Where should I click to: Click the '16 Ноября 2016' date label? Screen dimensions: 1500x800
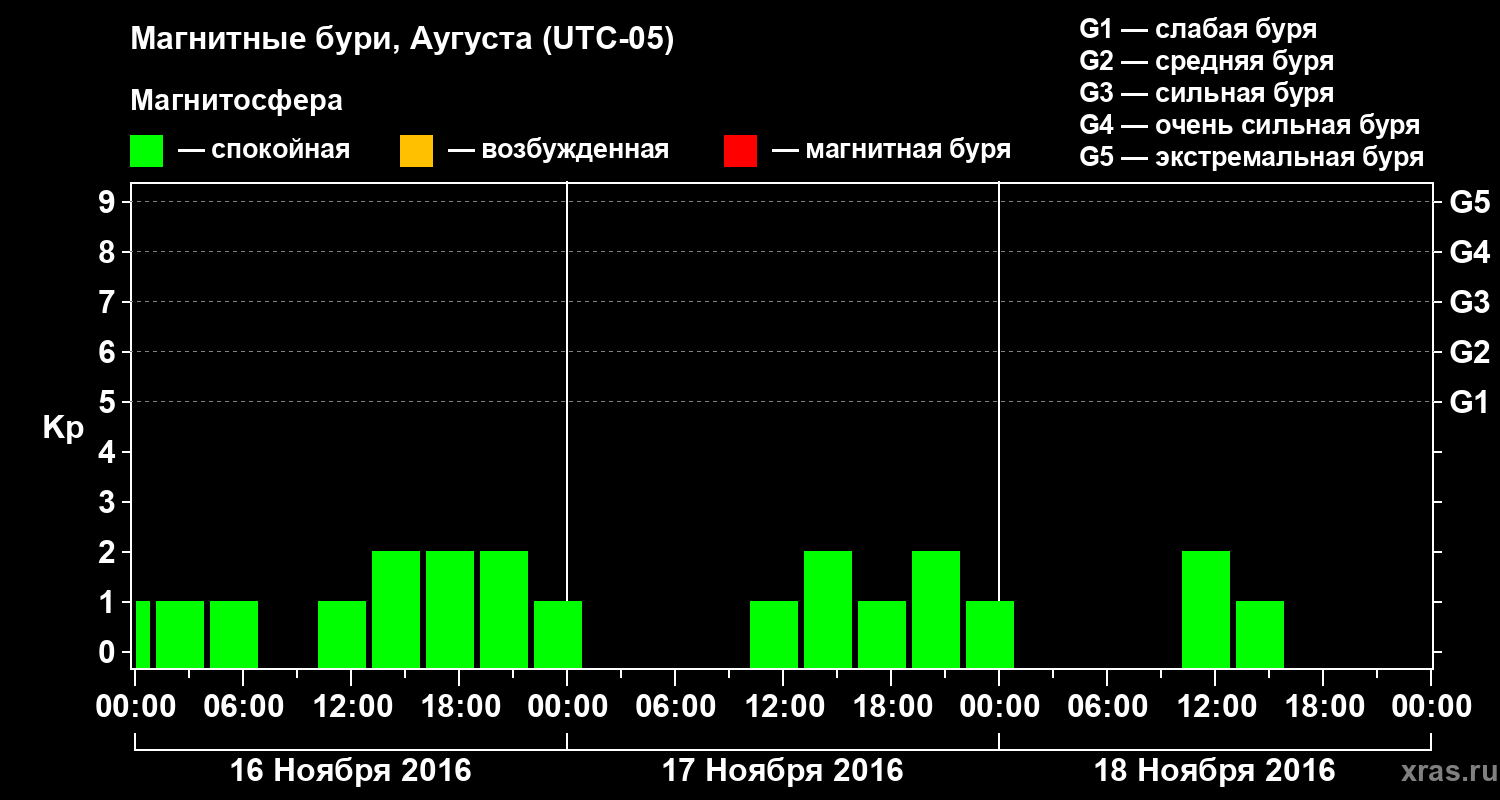click(350, 771)
